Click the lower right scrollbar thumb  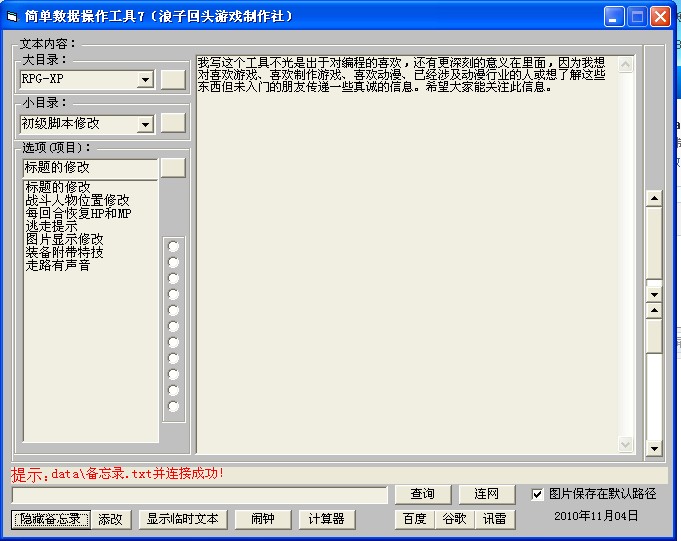(x=654, y=336)
